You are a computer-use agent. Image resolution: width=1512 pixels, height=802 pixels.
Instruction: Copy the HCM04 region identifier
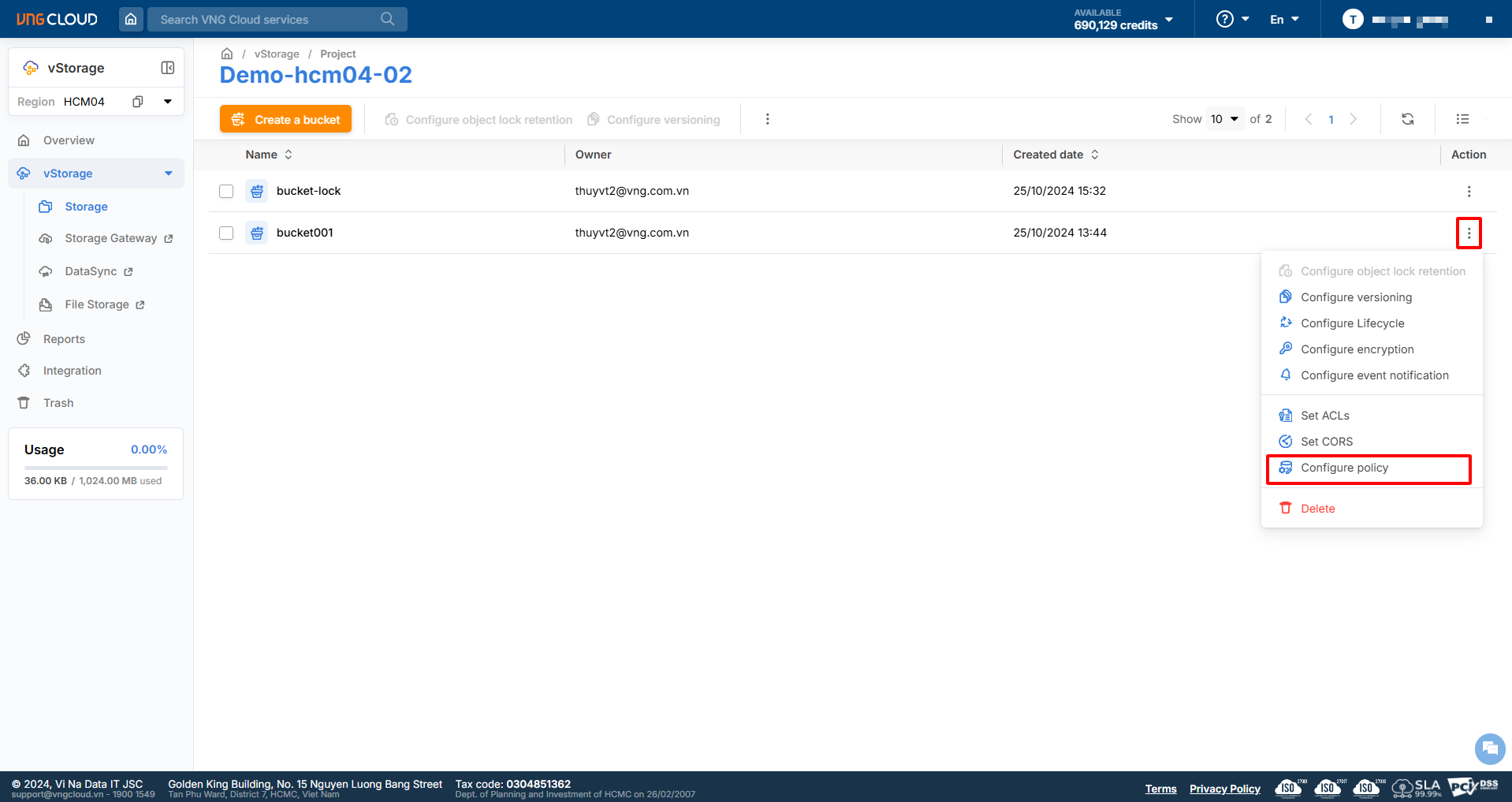pyautogui.click(x=138, y=102)
